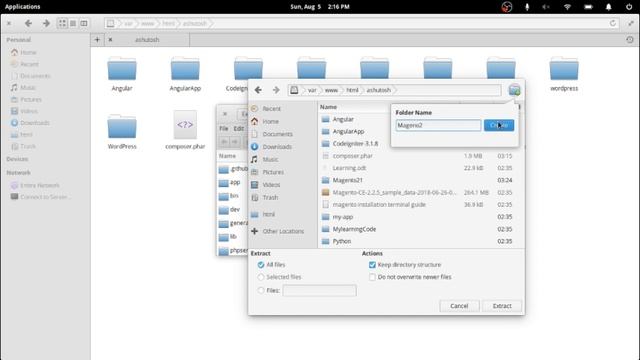Select the Angular folder row in dialog
The image size is (640, 360).
[x=420, y=119]
